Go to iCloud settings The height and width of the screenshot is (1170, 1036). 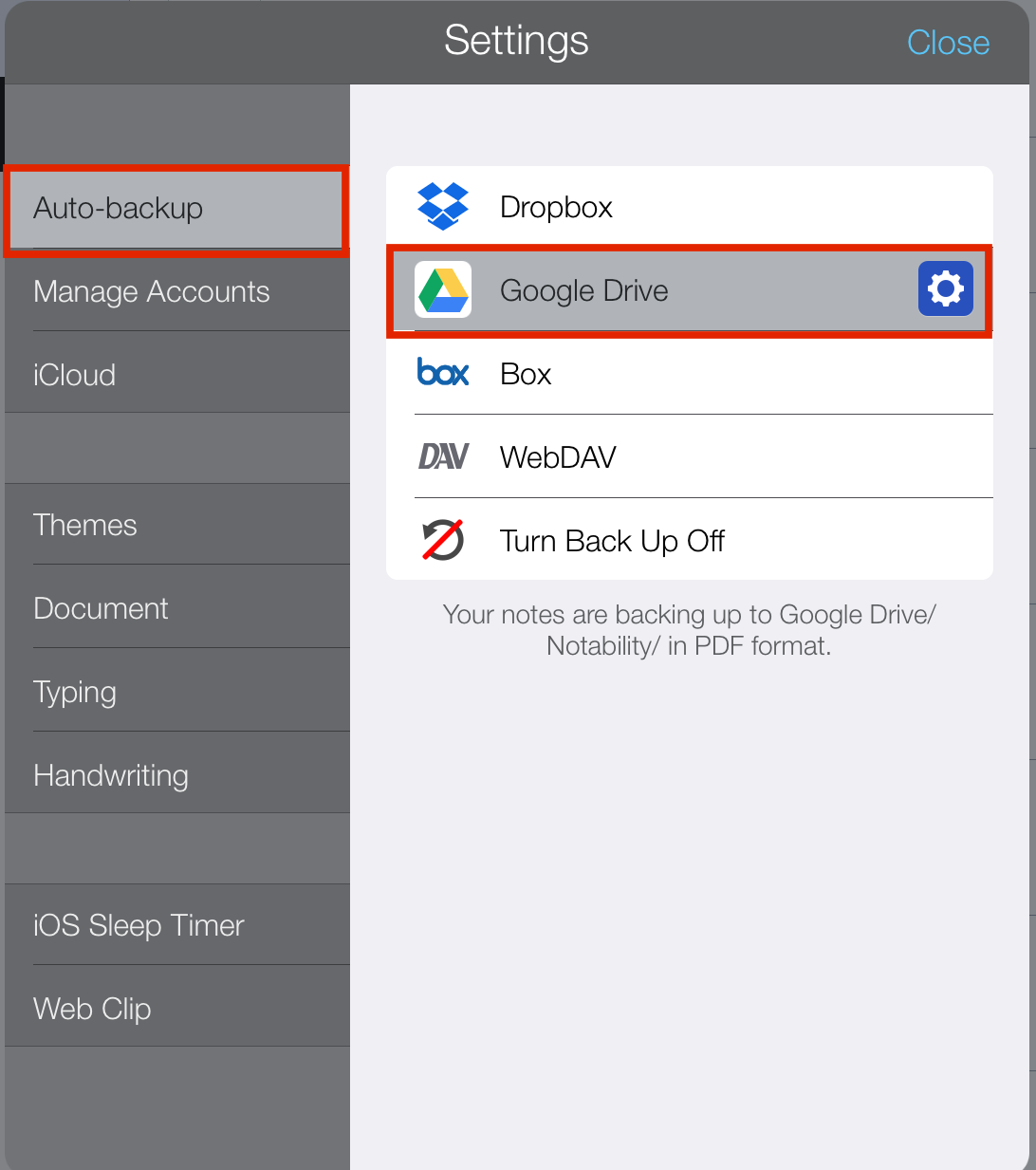pyautogui.click(x=177, y=375)
